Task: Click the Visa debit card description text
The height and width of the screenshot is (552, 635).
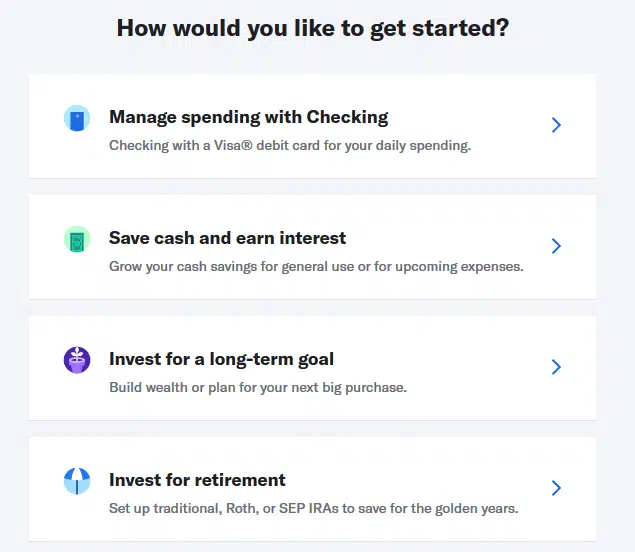Action: point(289,146)
